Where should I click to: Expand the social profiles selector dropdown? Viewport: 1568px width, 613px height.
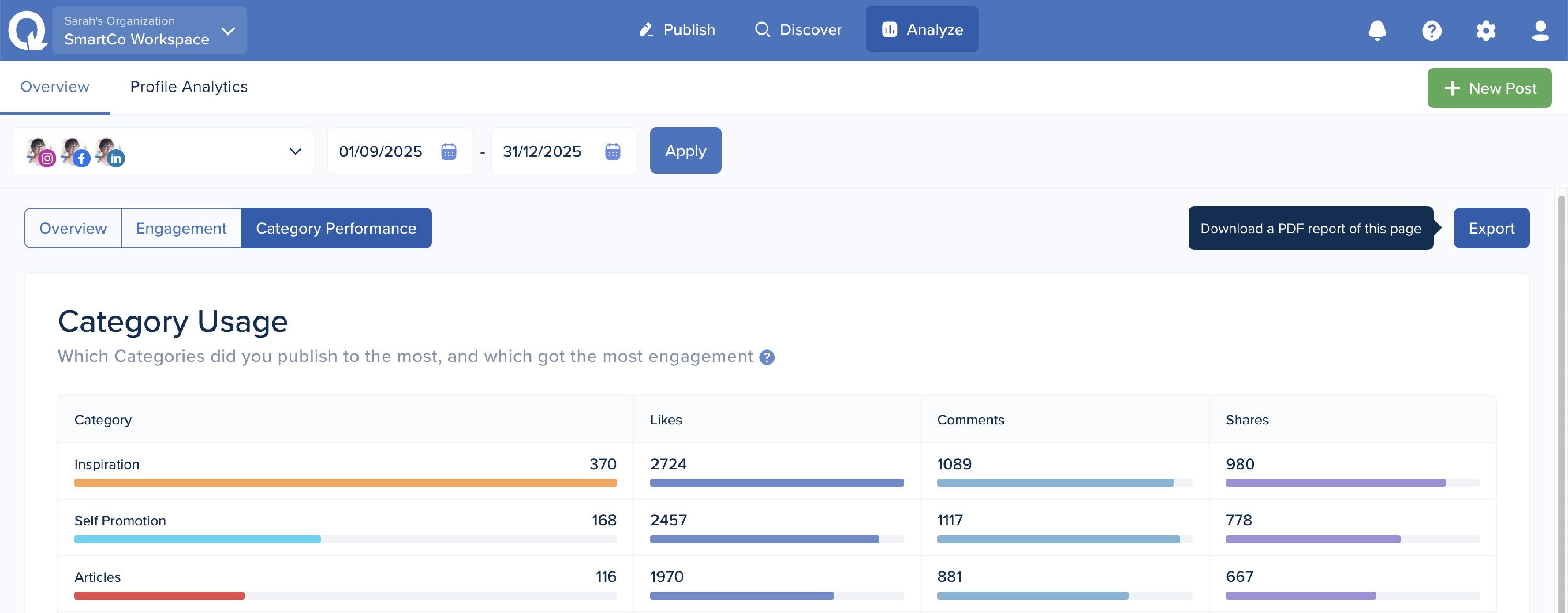tap(295, 151)
